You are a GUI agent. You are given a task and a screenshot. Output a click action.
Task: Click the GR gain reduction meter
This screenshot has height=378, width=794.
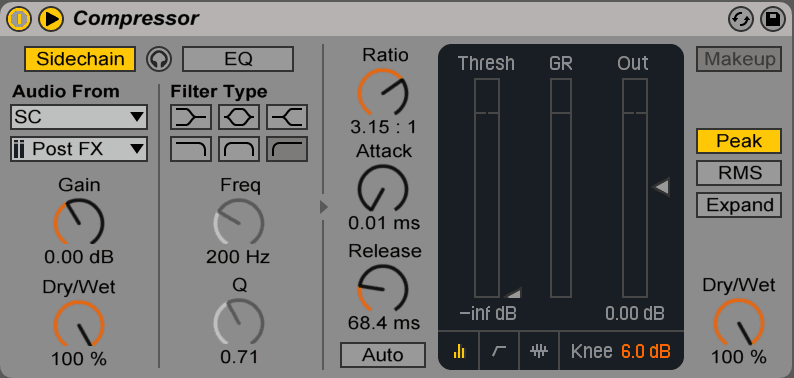[x=561, y=187]
